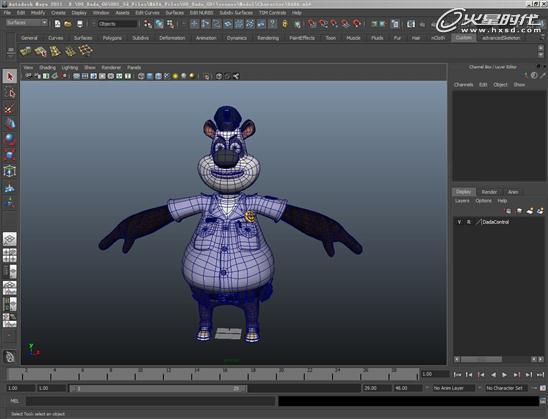Choose the Paint Selection brush tool
The height and width of the screenshot is (419, 548).
pyautogui.click(x=10, y=109)
